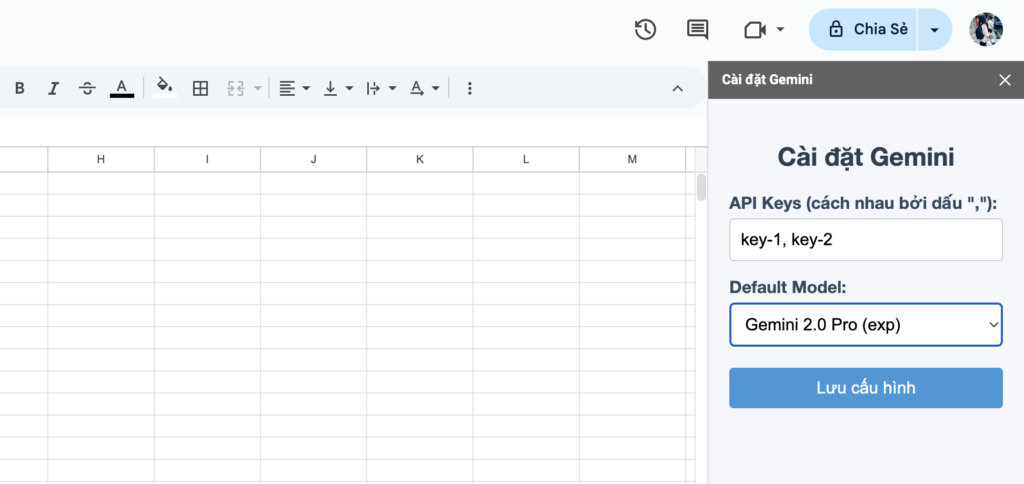Select column K header
Screen dimensions: 1024x484
419,159
